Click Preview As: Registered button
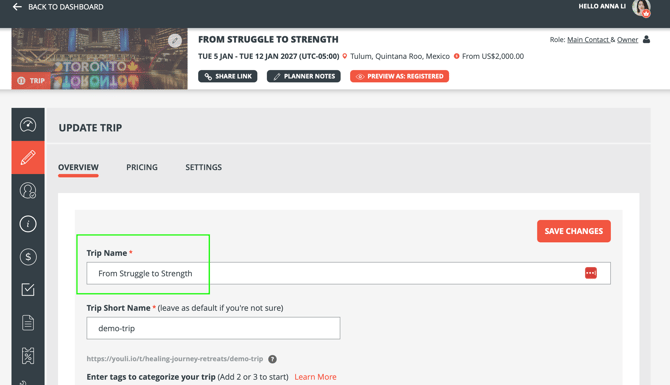 pos(400,76)
